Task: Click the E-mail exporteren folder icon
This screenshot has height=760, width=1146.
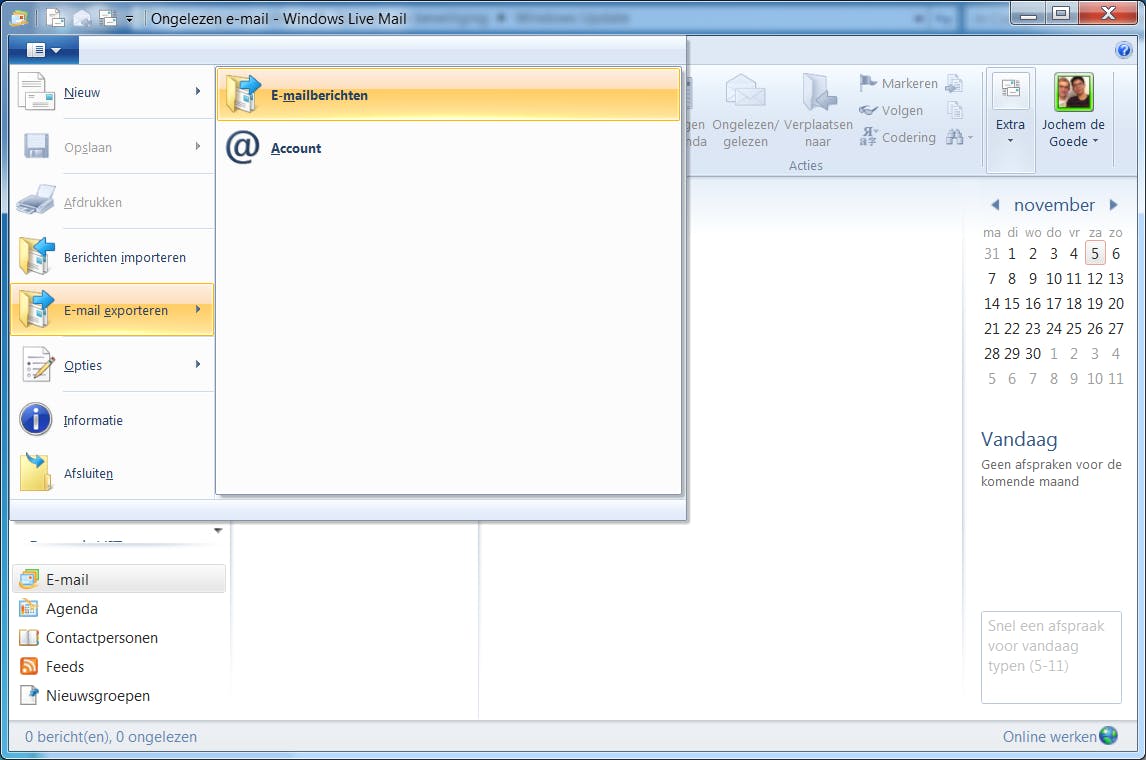Action: tap(37, 309)
